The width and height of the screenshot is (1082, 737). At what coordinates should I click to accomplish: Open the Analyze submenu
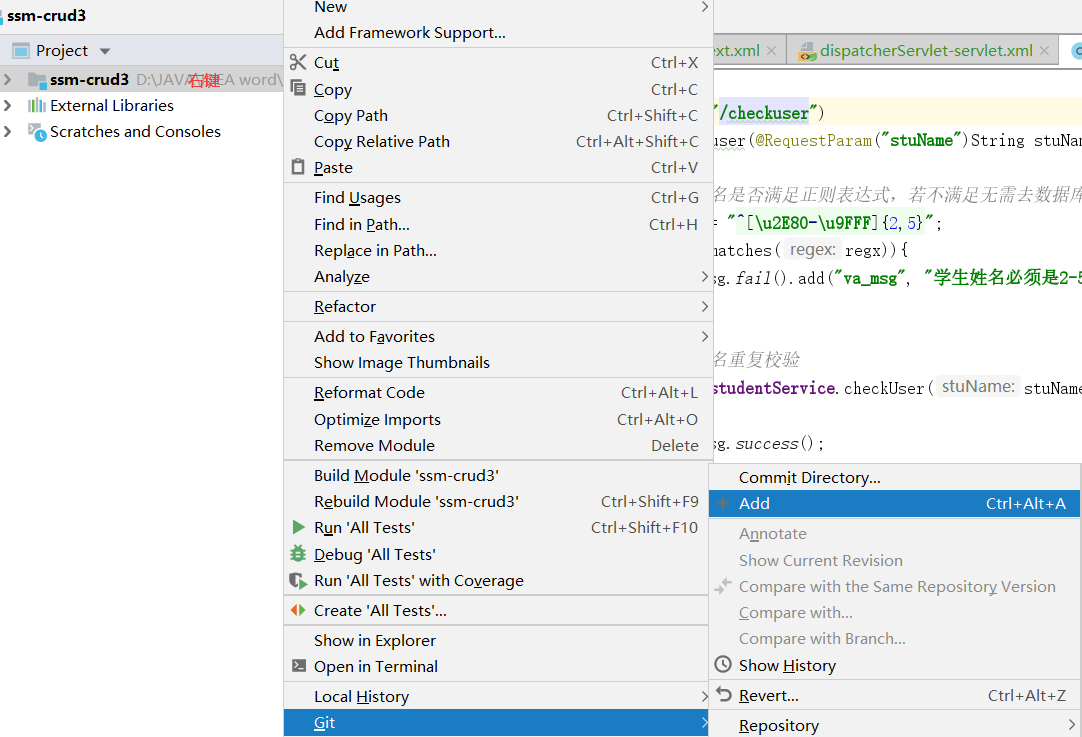click(496, 277)
